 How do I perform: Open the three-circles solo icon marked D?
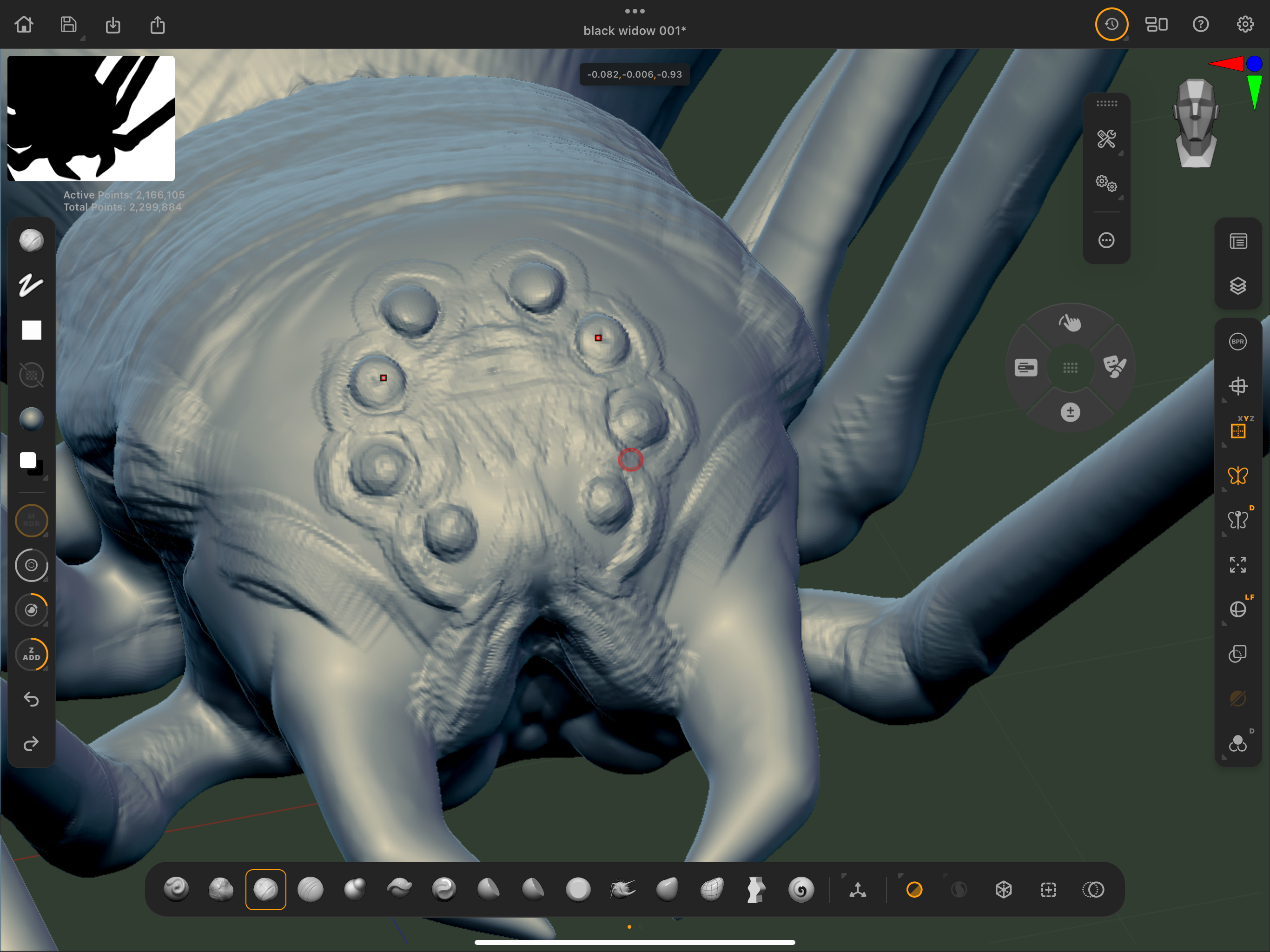tap(1238, 743)
